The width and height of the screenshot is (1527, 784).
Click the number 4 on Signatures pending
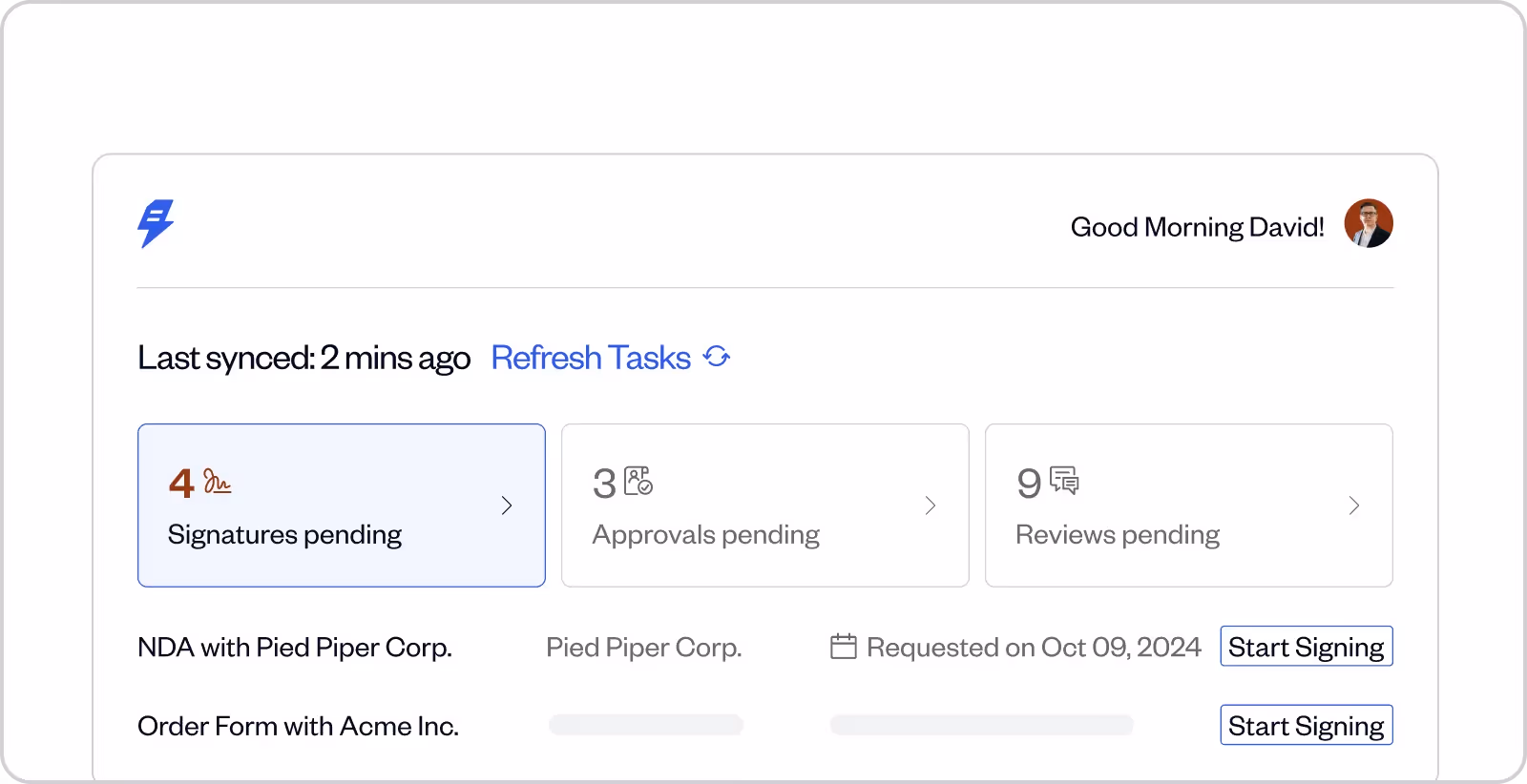click(x=180, y=484)
